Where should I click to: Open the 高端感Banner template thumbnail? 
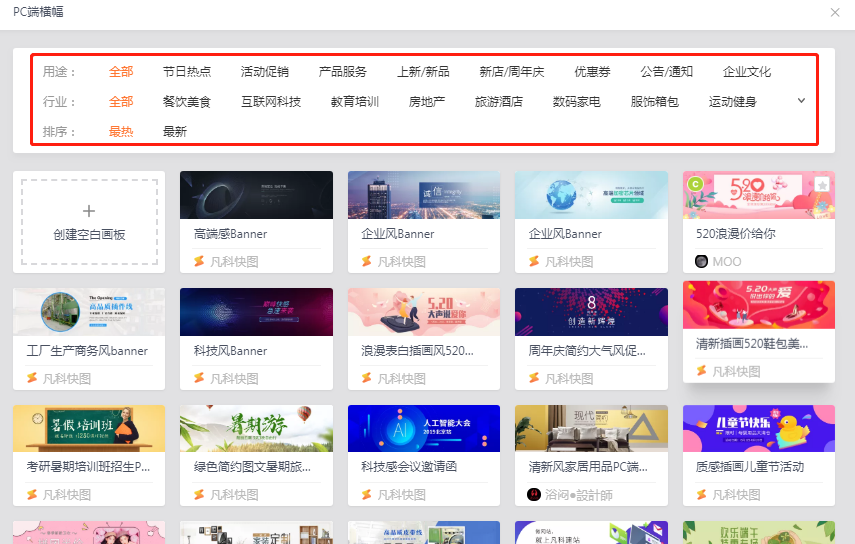tap(256, 195)
